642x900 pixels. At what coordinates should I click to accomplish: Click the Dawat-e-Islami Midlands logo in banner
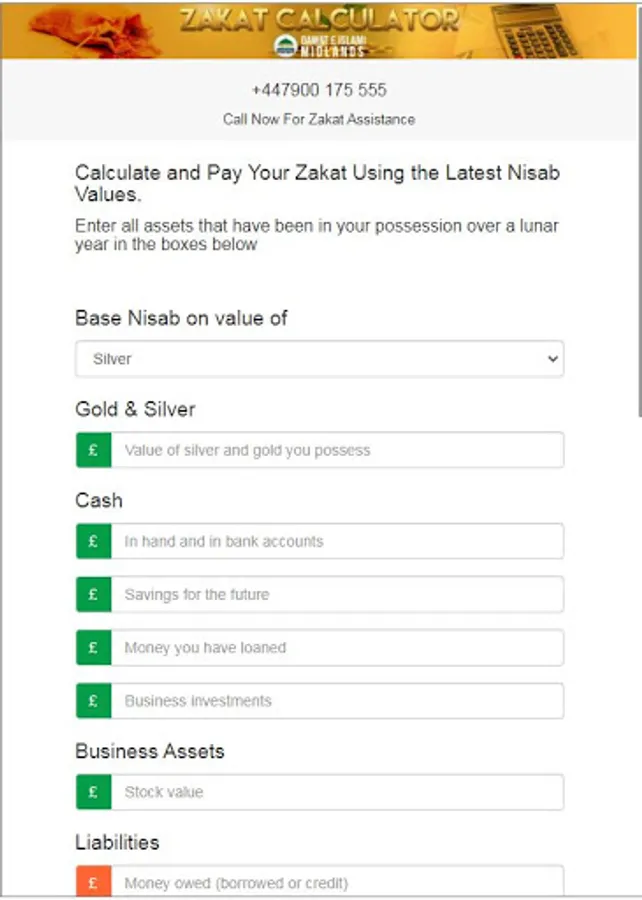(318, 45)
